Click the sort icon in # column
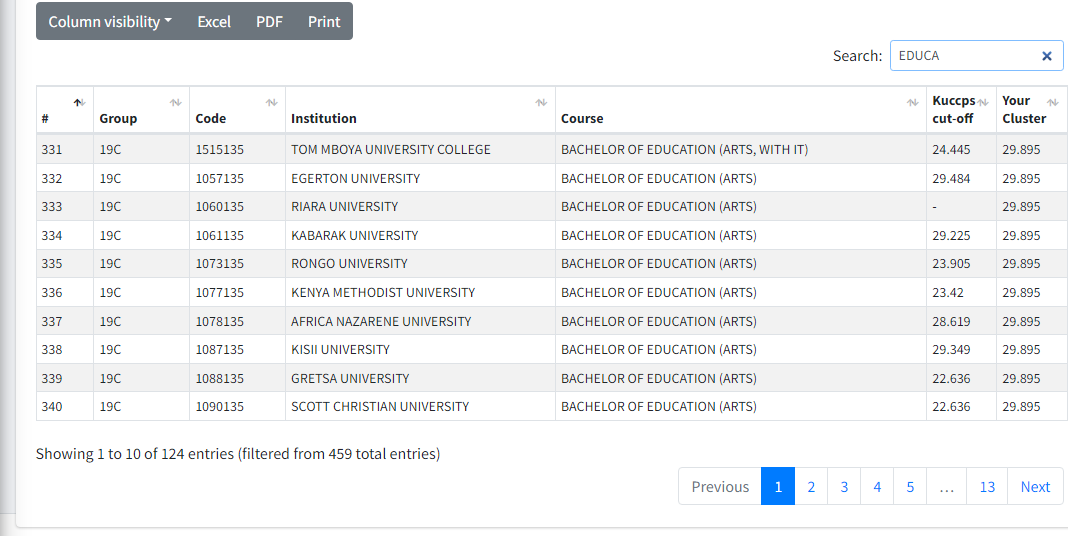The height and width of the screenshot is (536, 1068). point(78,102)
